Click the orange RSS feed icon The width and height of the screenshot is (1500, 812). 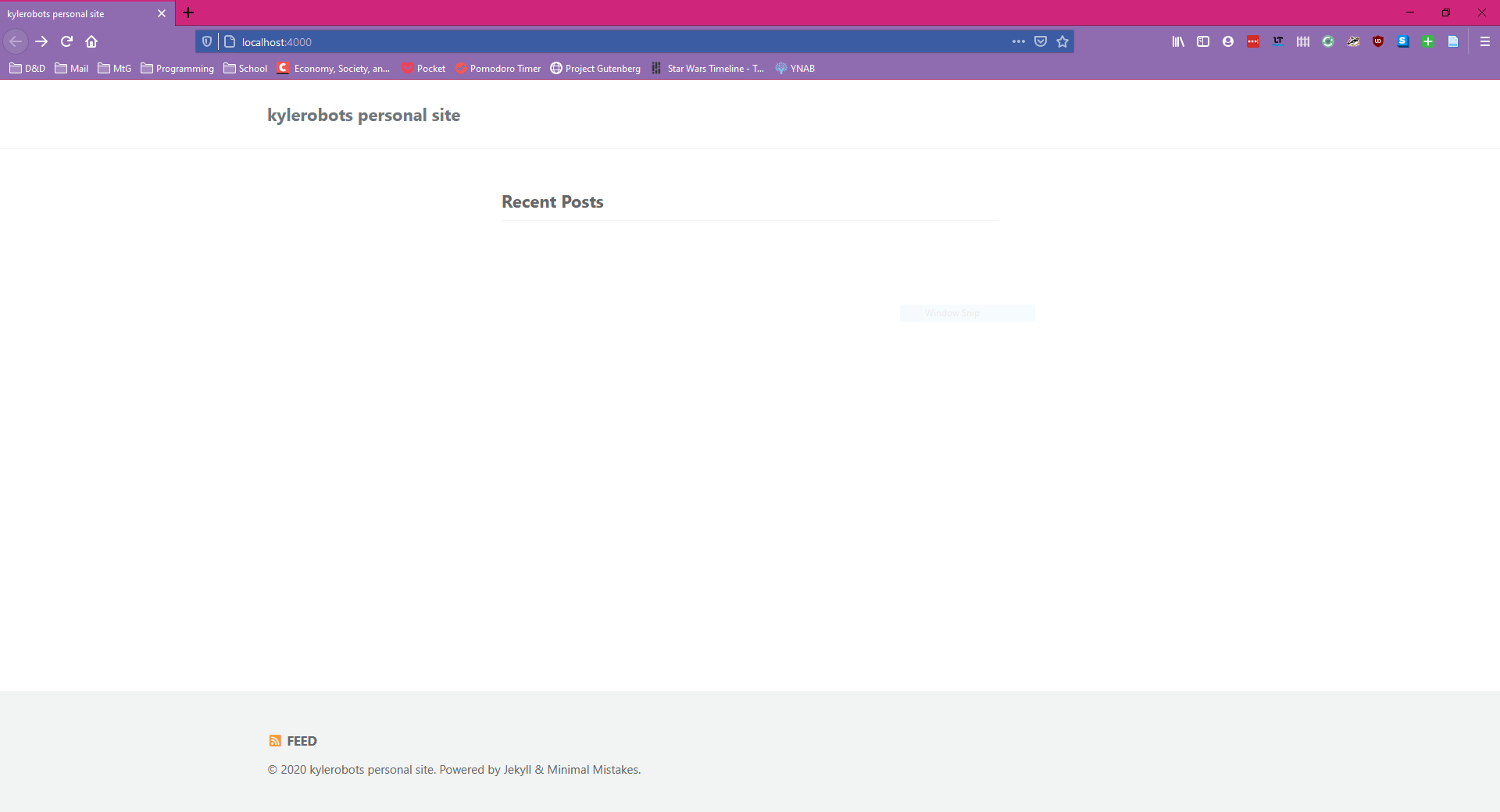(x=275, y=741)
